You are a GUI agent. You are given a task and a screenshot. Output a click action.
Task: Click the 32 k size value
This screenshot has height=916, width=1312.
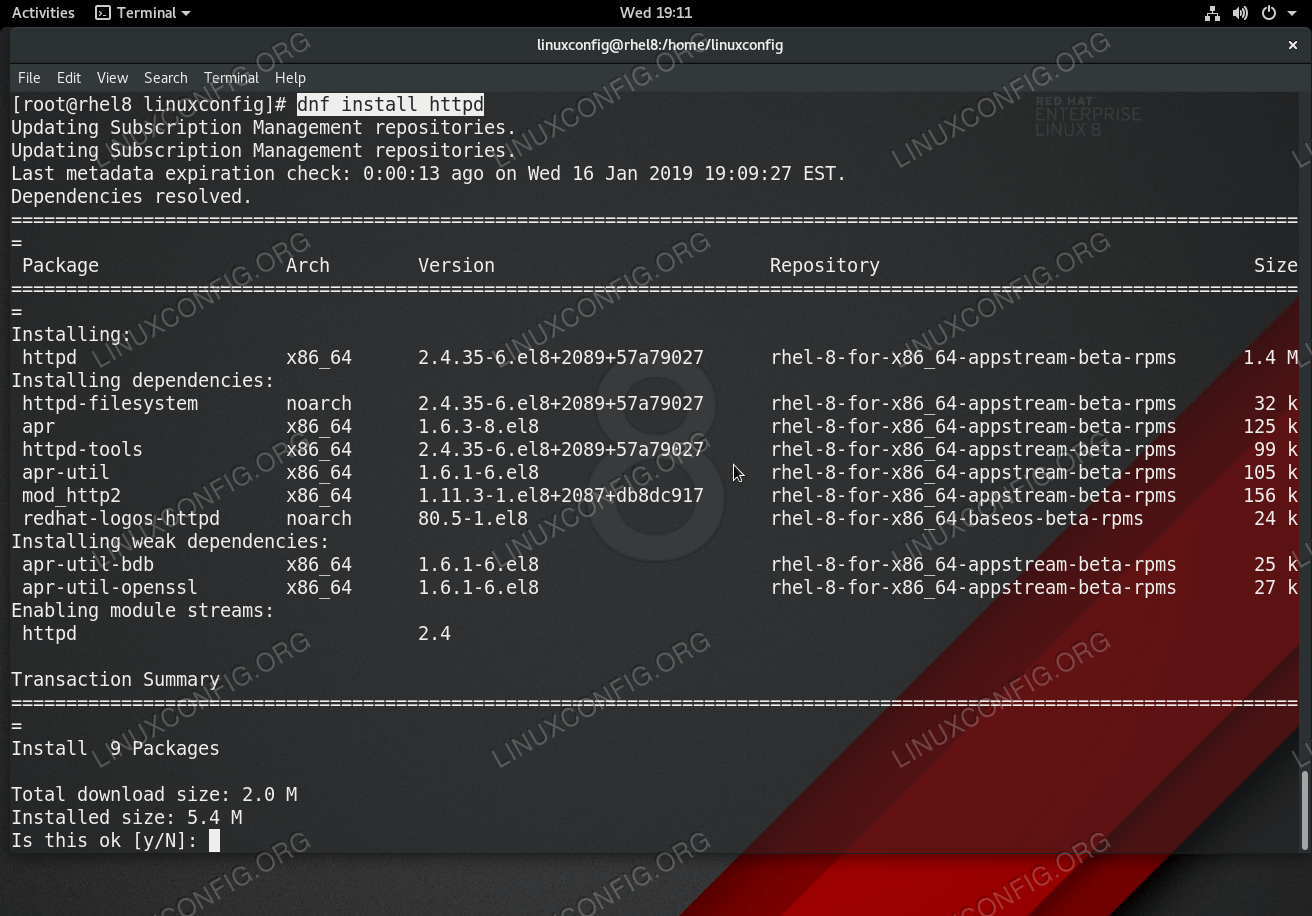pos(1276,404)
